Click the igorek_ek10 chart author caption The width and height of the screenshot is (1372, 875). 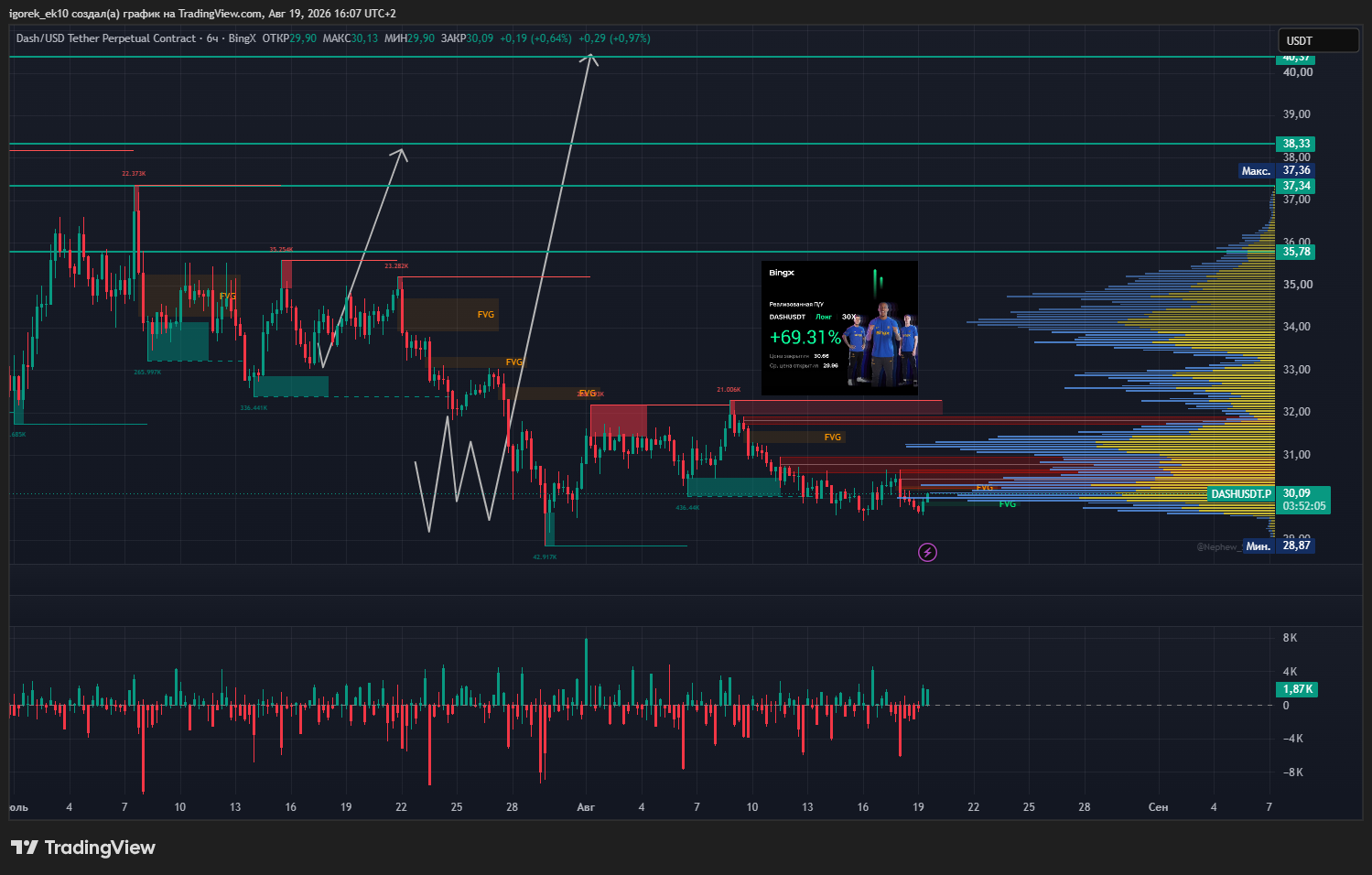pyautogui.click(x=202, y=14)
